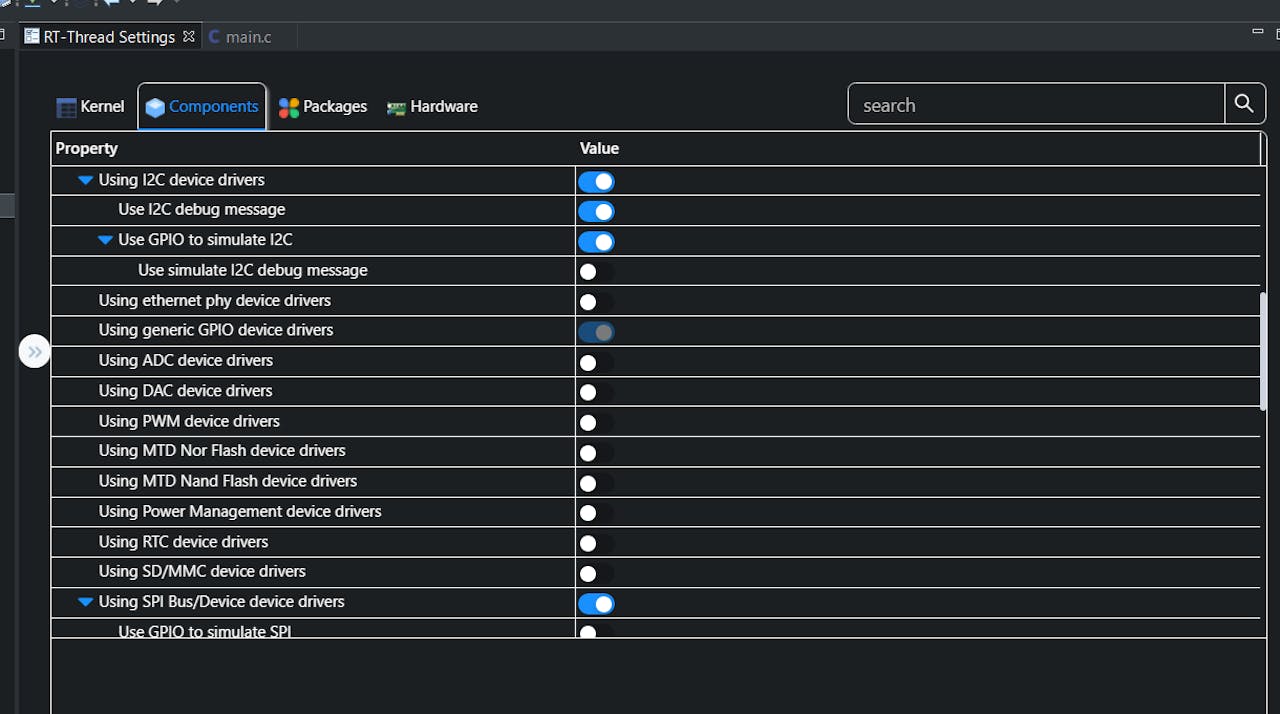Minimize the editor pane

tap(1258, 32)
